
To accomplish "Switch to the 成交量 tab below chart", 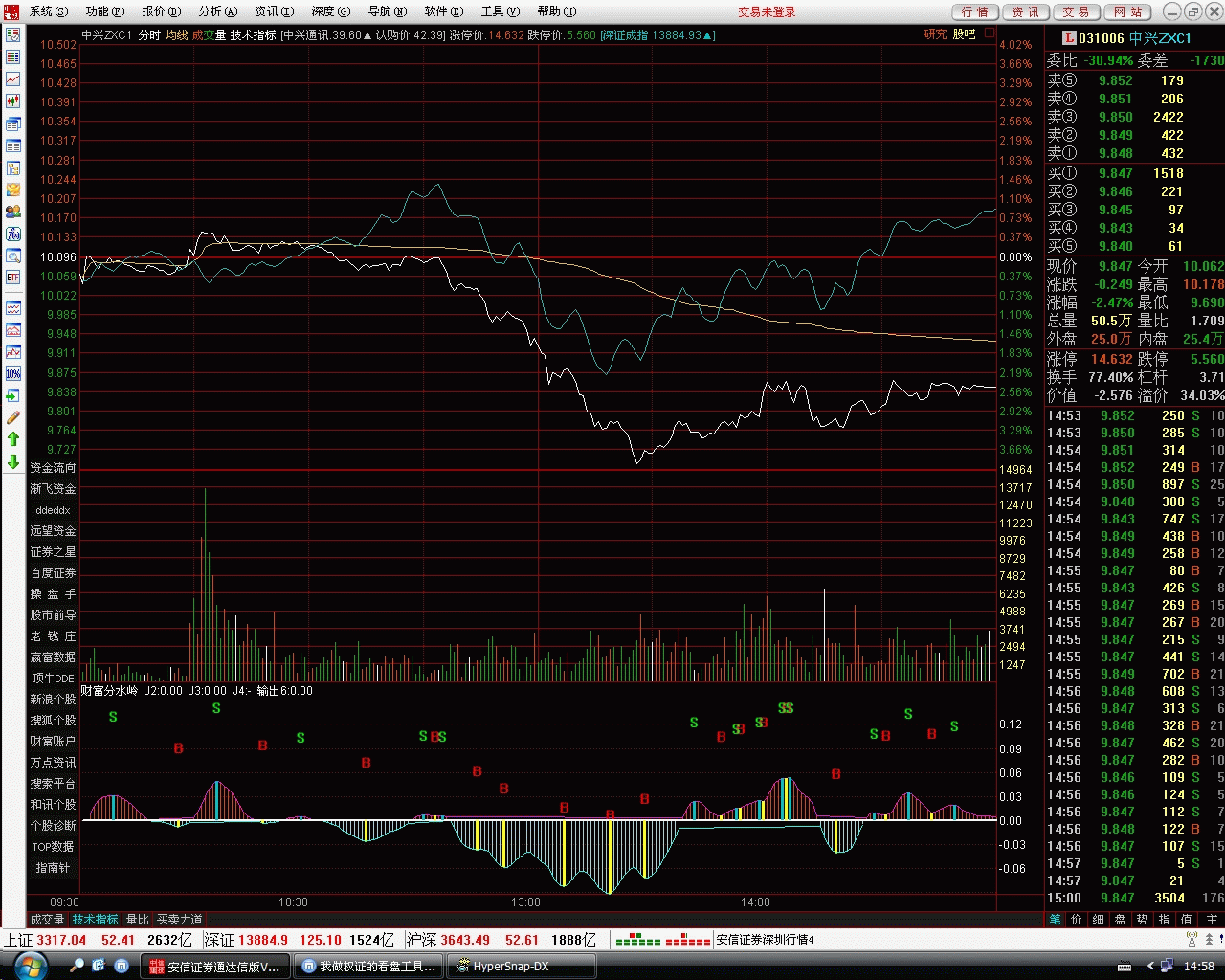I will point(47,920).
